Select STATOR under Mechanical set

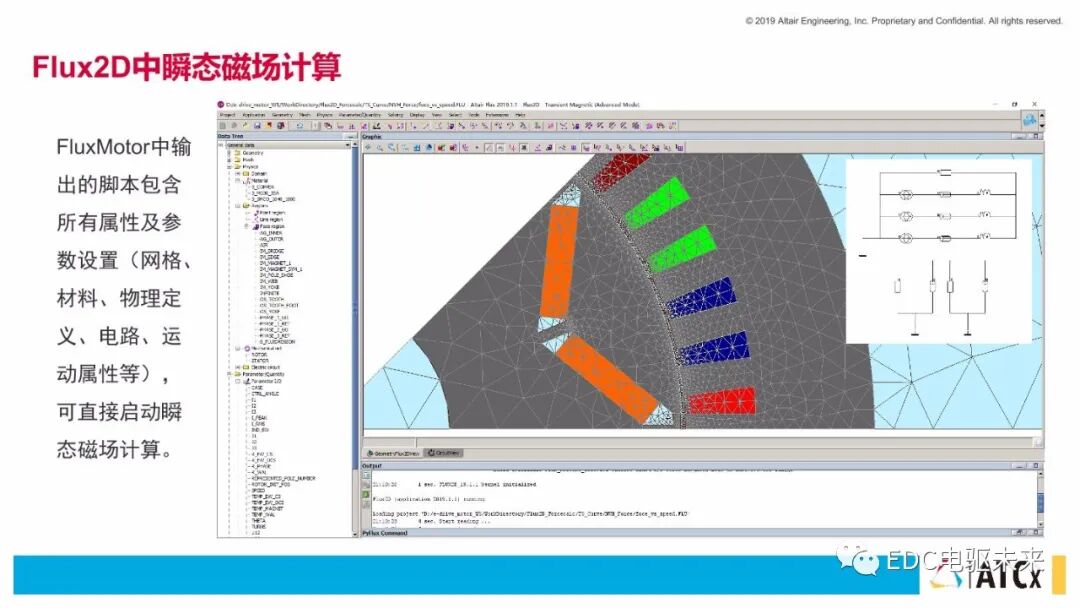coord(260,361)
